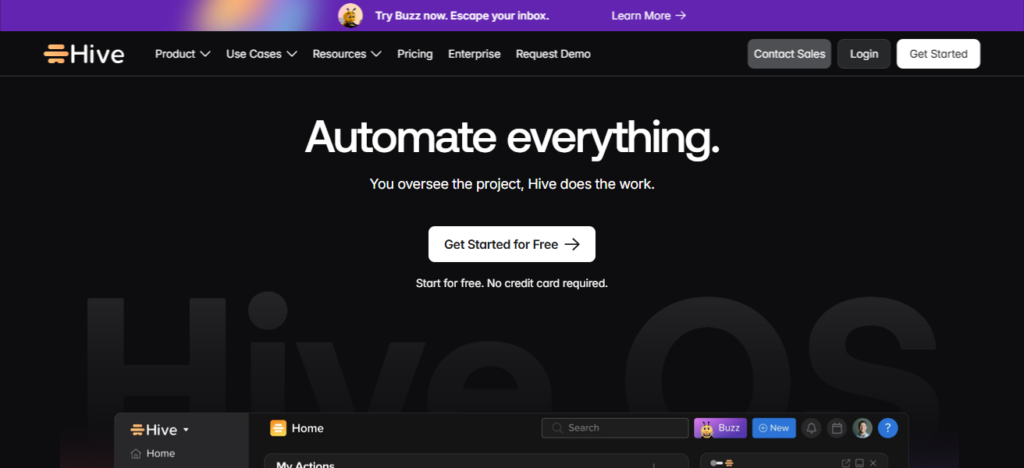The image size is (1024, 468).
Task: Click panel layout icon beside close X
Action: 859,463
